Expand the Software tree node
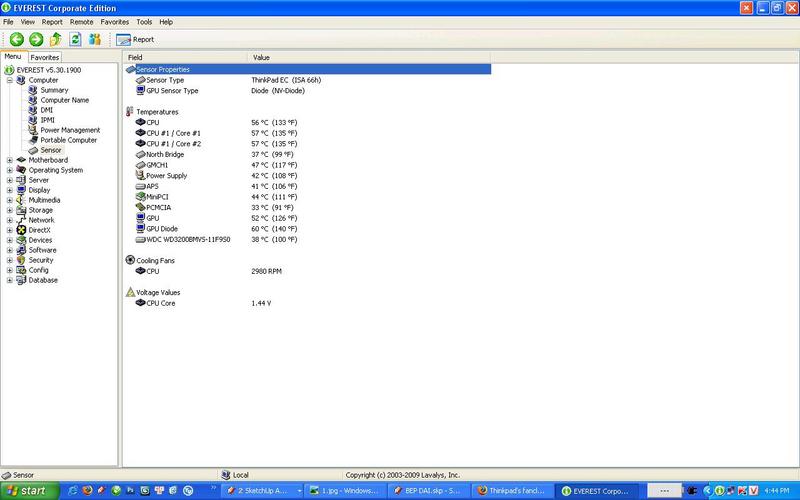 tap(10, 250)
